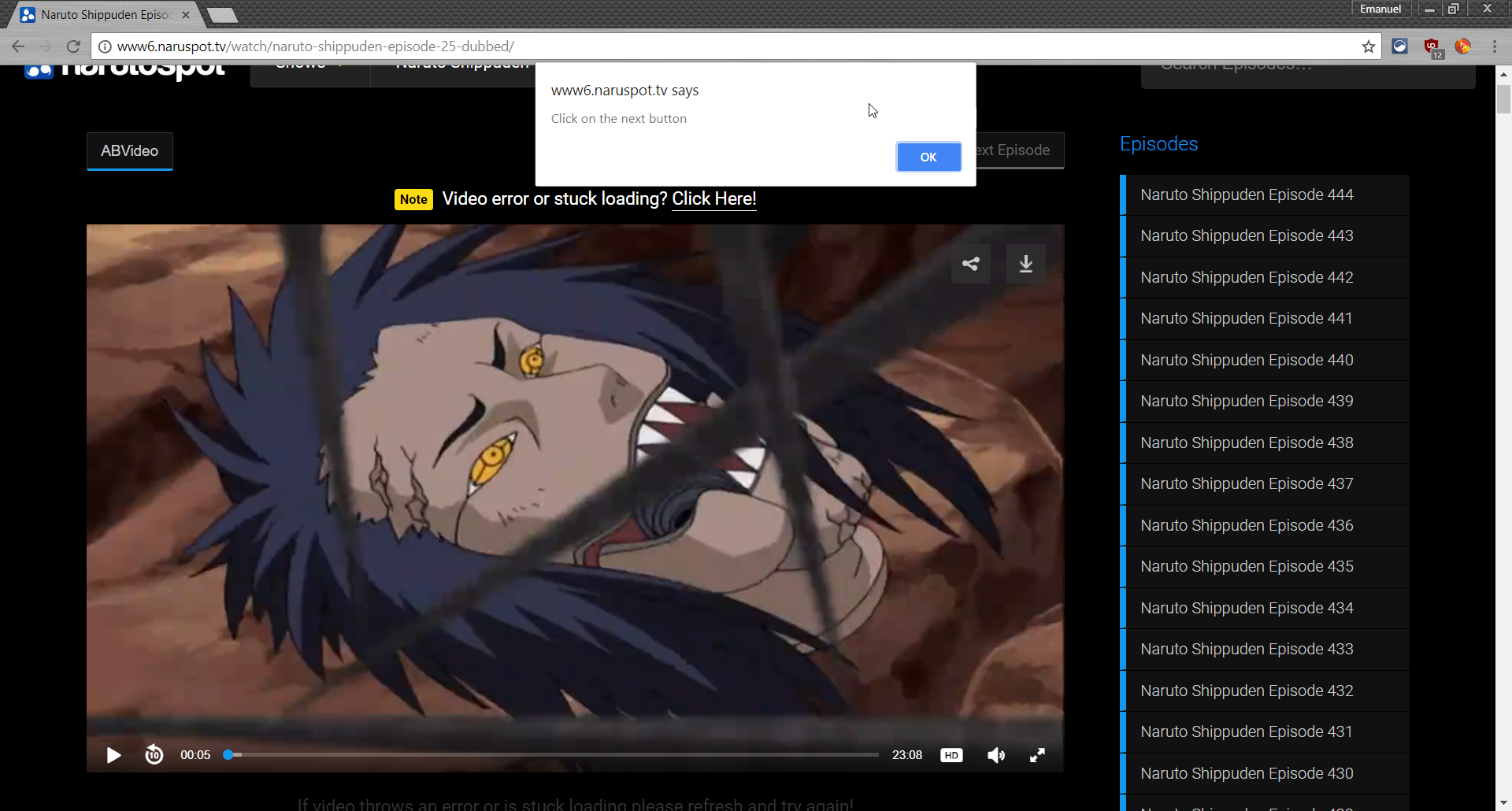Open Naruto Shippuden Episode 438
This screenshot has height=811, width=1512.
[x=1265, y=443]
